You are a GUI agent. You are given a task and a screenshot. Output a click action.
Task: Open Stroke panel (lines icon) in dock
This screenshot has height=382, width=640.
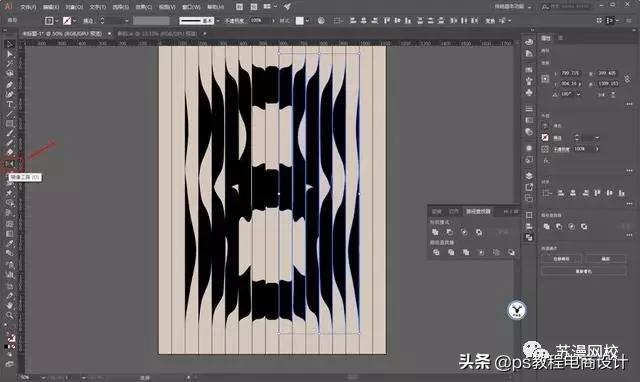click(x=529, y=109)
